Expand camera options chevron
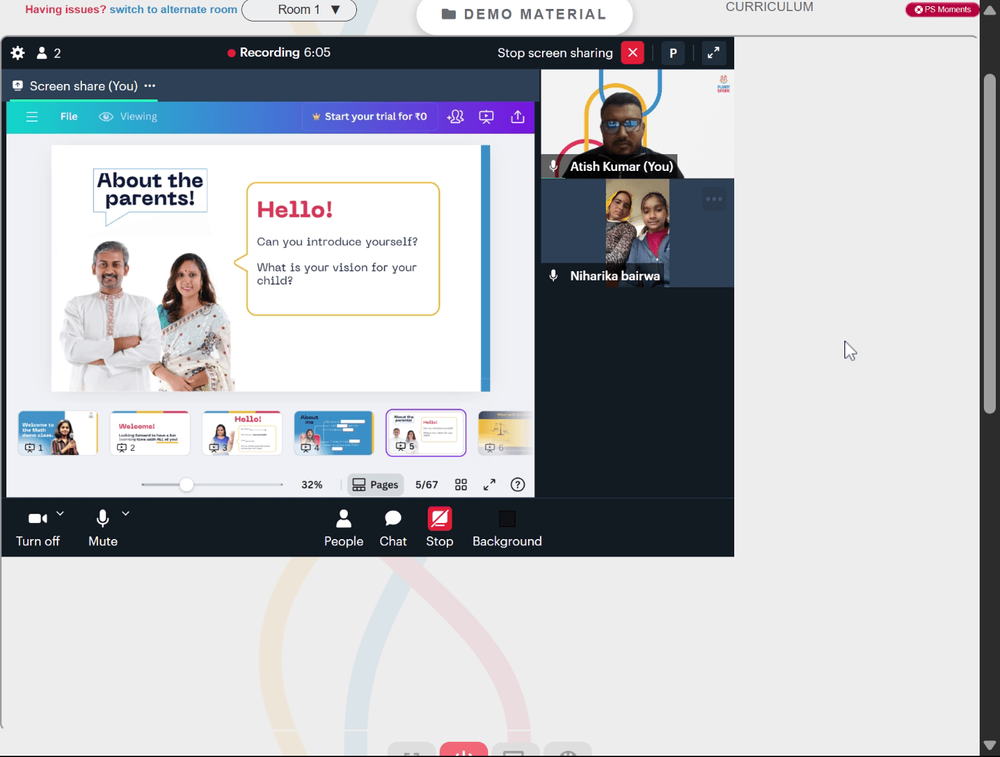The height and width of the screenshot is (757, 1000). click(60, 513)
